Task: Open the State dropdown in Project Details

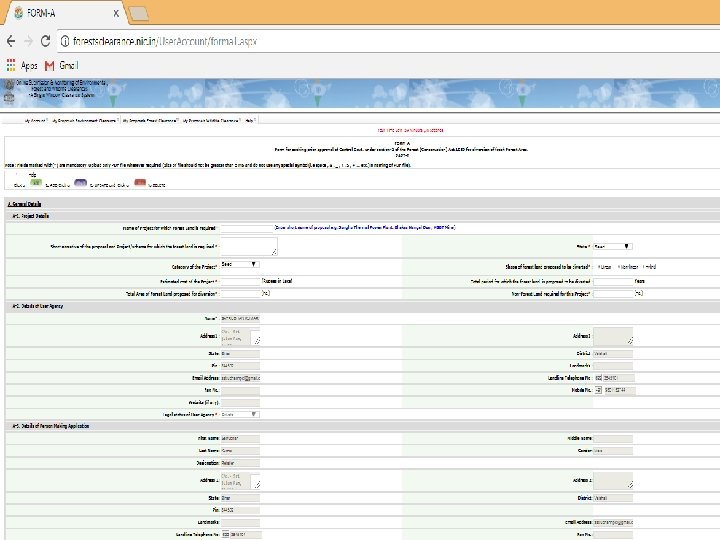Action: 613,247
